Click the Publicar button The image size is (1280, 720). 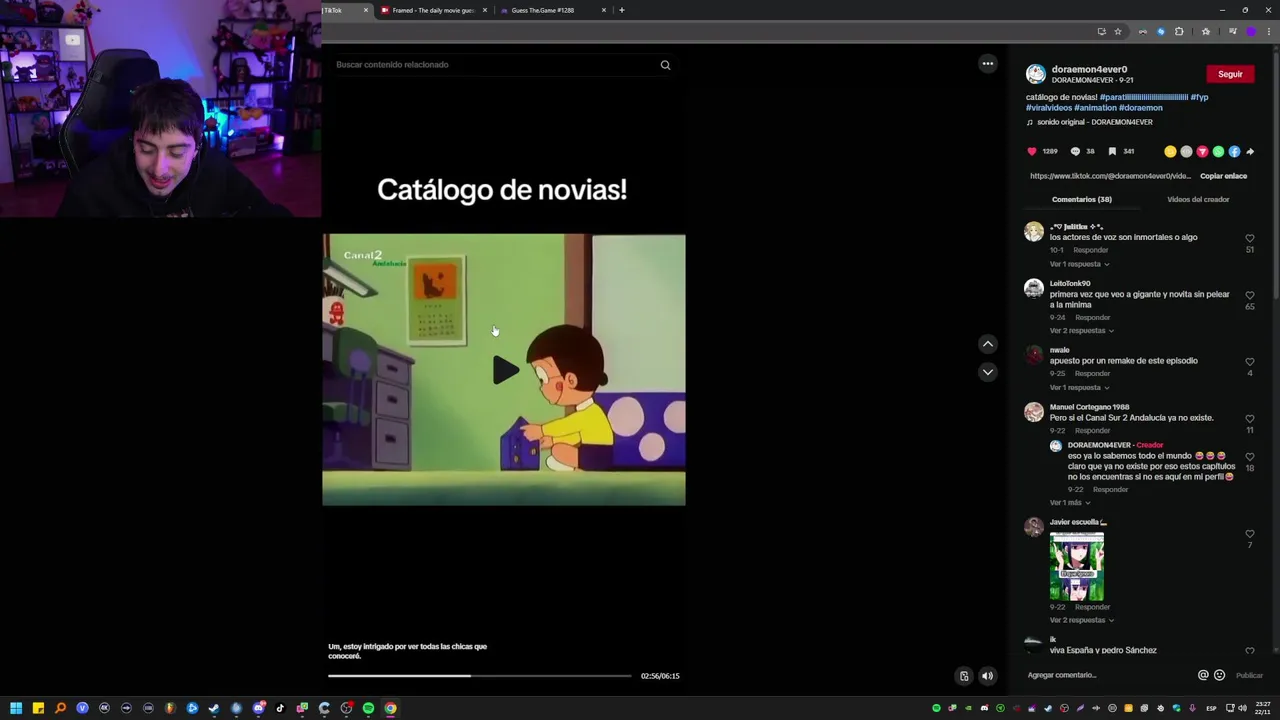(1249, 675)
